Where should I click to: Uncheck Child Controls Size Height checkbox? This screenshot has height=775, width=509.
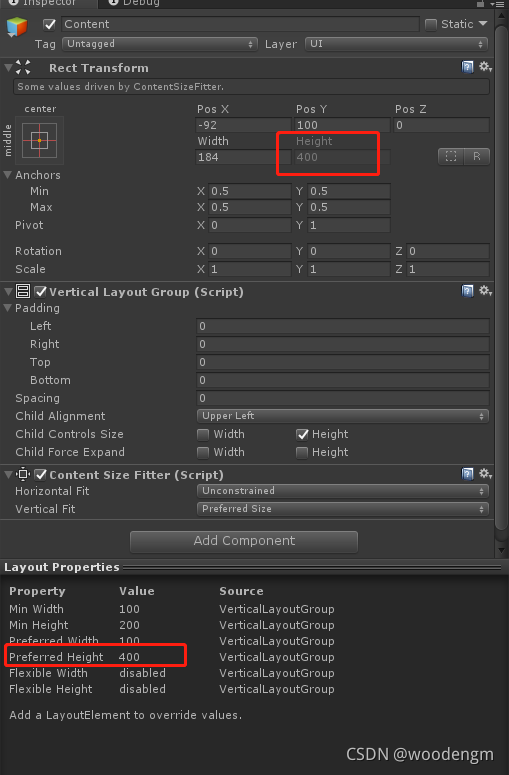click(x=302, y=434)
